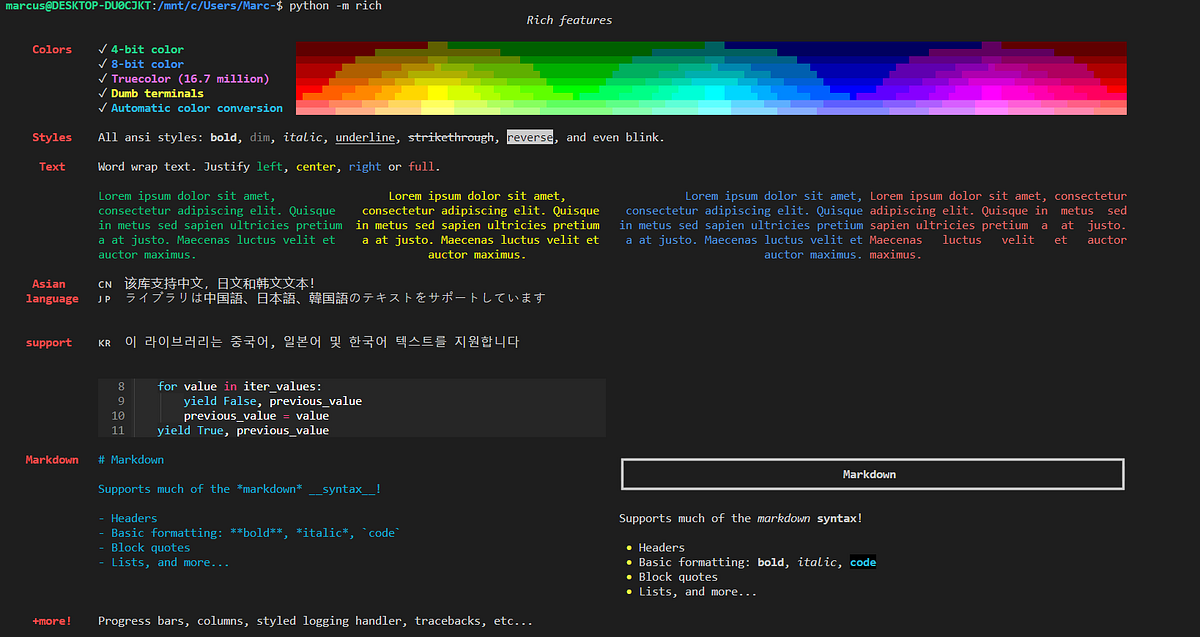Viewport: 1200px width, 637px height.
Task: Click the JP language badge
Action: click(x=105, y=298)
